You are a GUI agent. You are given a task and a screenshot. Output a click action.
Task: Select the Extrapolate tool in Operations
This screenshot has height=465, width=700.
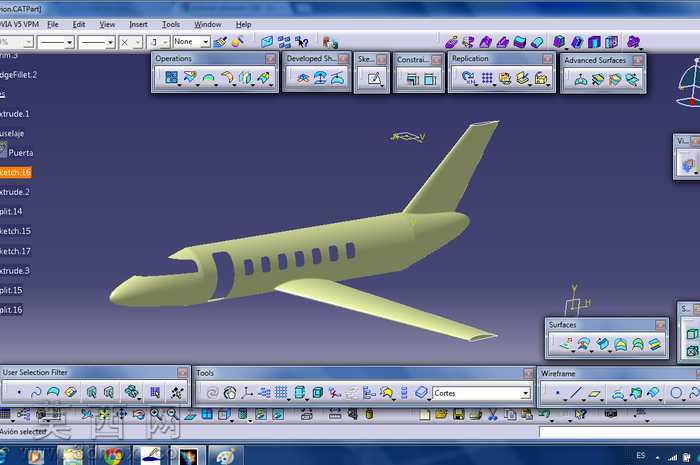pos(263,78)
